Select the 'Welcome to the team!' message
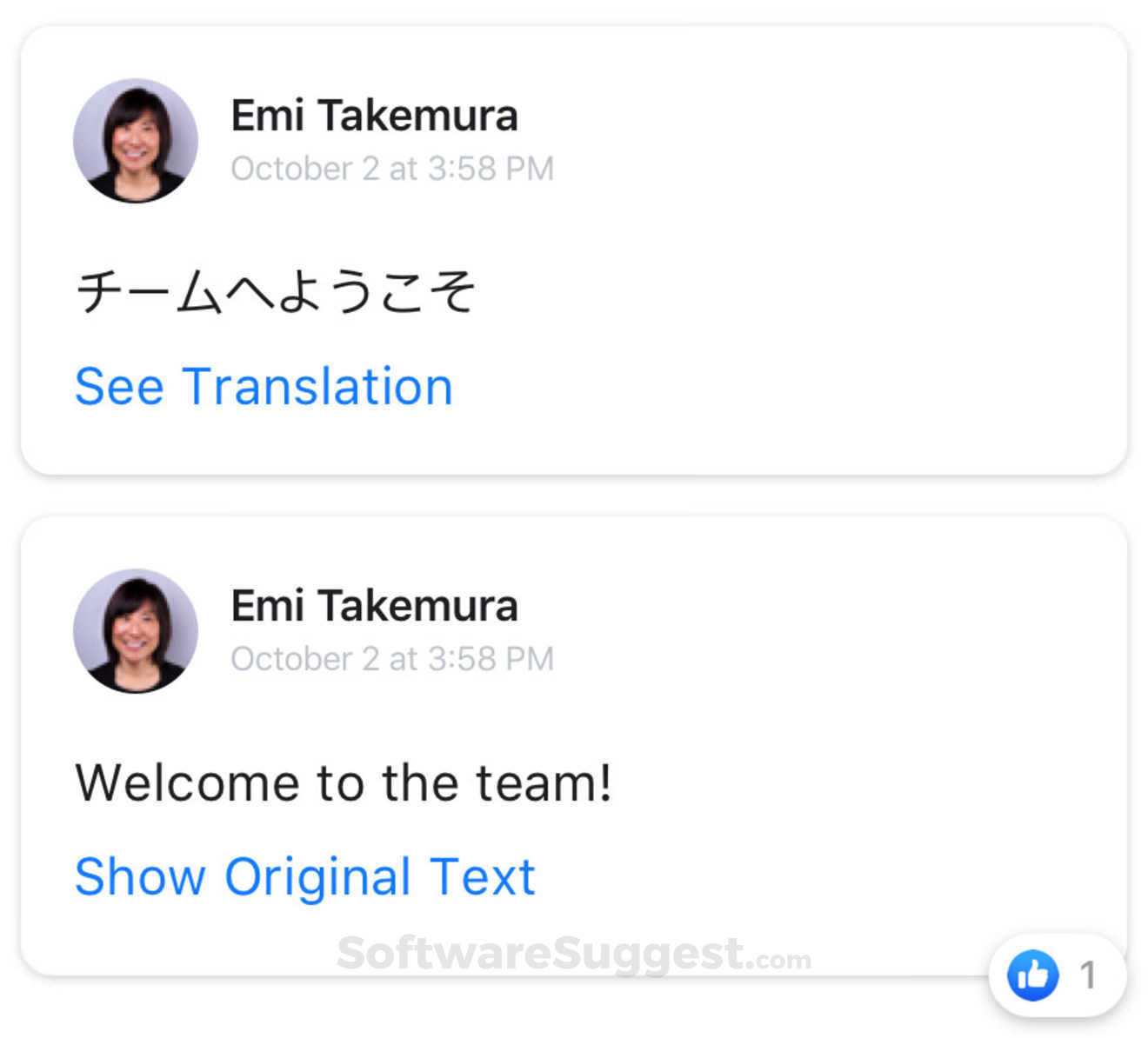 (x=344, y=782)
